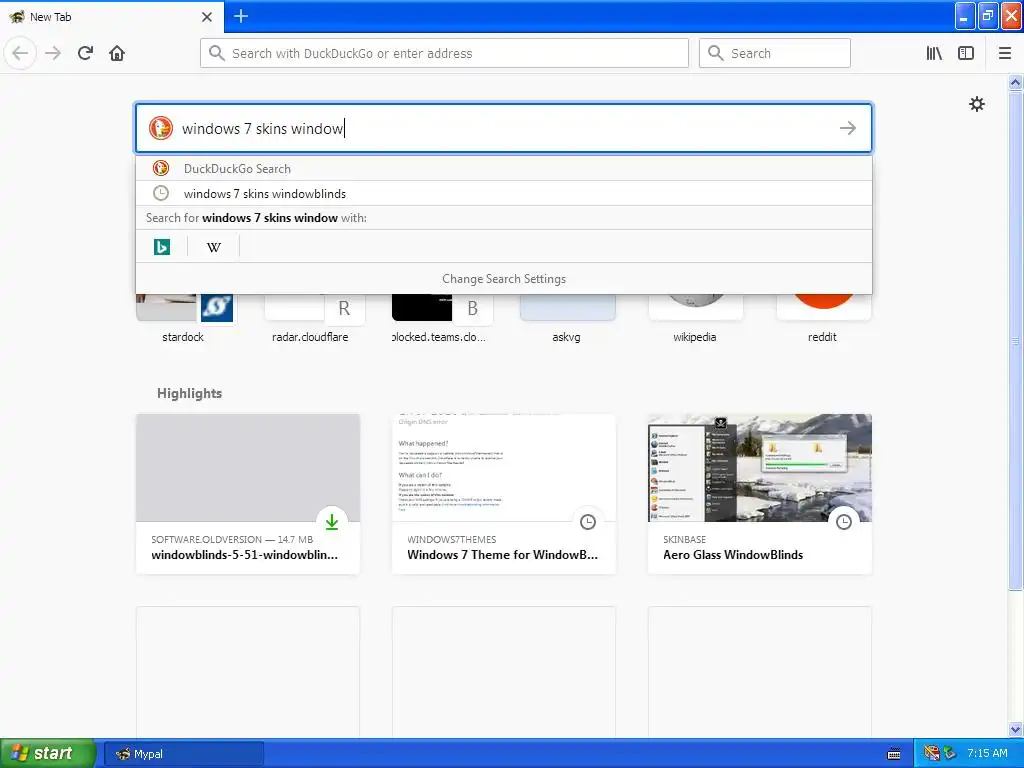The width and height of the screenshot is (1024, 768).
Task: Open the Library bookmarks icon
Action: (934, 54)
